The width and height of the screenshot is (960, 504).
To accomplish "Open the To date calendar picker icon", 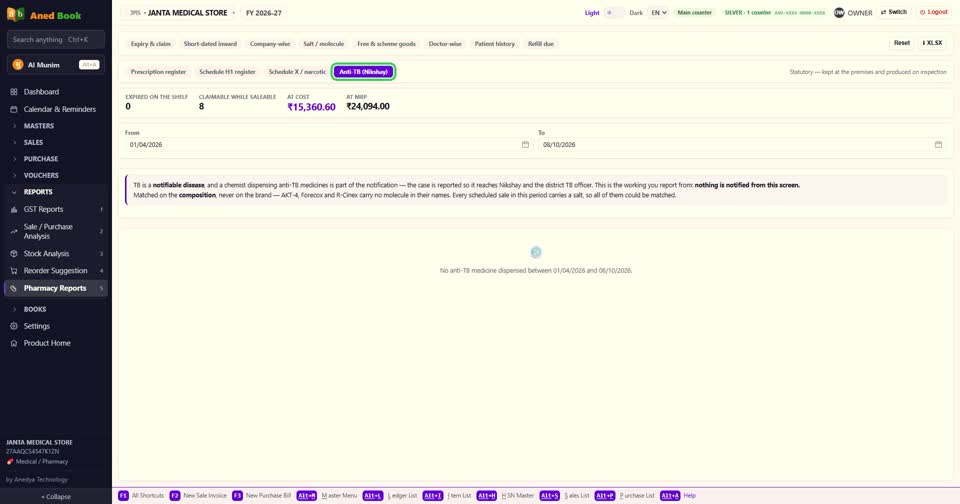I will tap(938, 145).
